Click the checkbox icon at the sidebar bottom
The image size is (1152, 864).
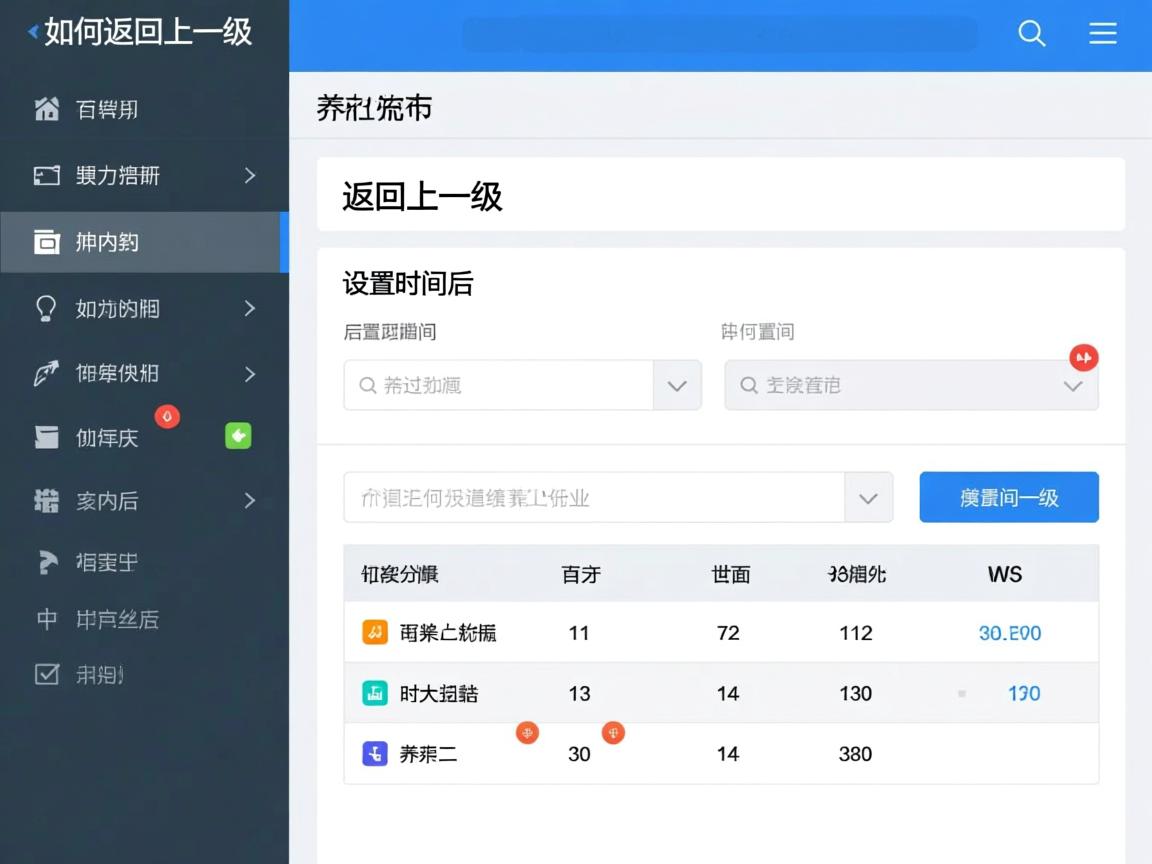point(39,675)
